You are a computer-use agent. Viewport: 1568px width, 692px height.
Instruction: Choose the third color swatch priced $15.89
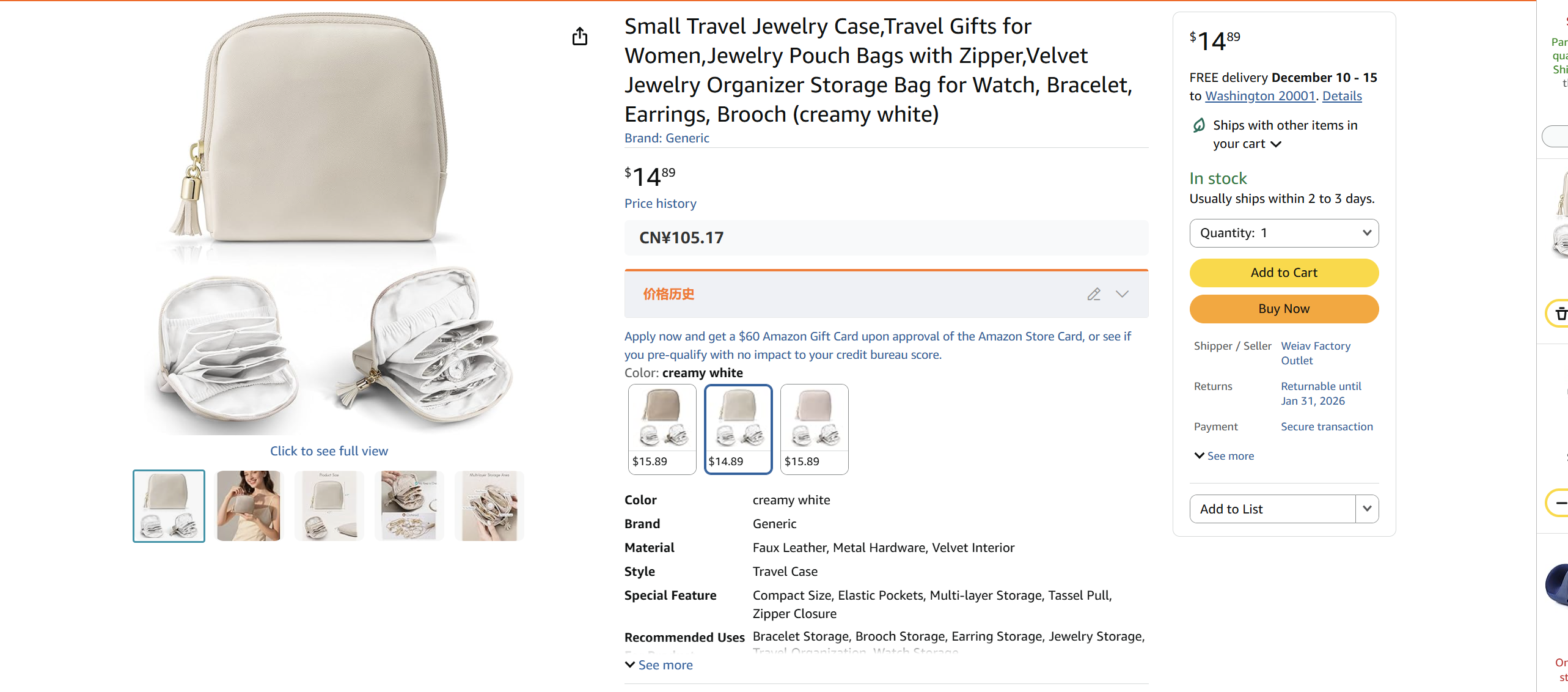point(814,429)
